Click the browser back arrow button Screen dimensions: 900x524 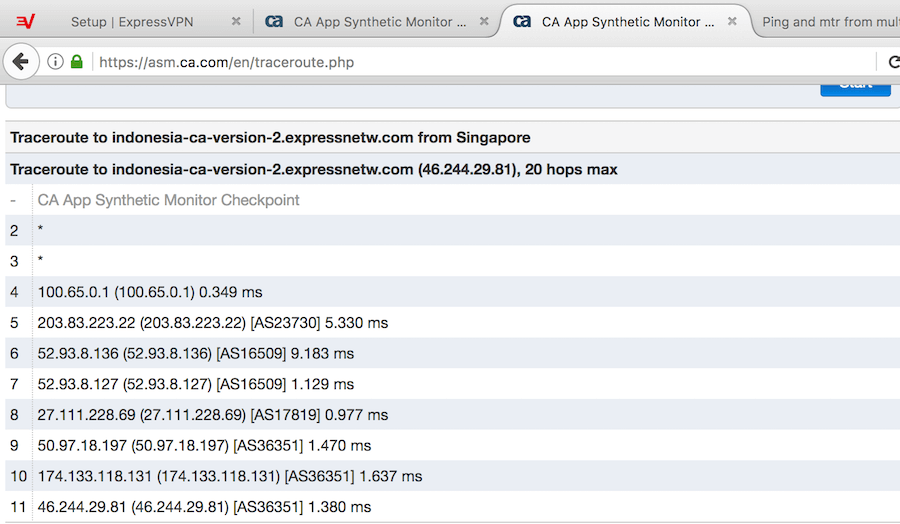coord(21,61)
